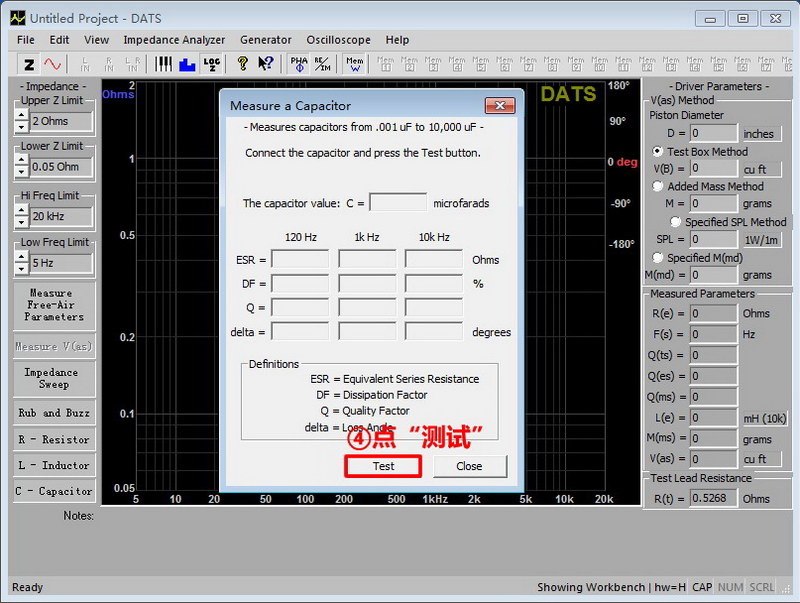
Task: Open the Oscilloscope menu
Action: tap(338, 40)
